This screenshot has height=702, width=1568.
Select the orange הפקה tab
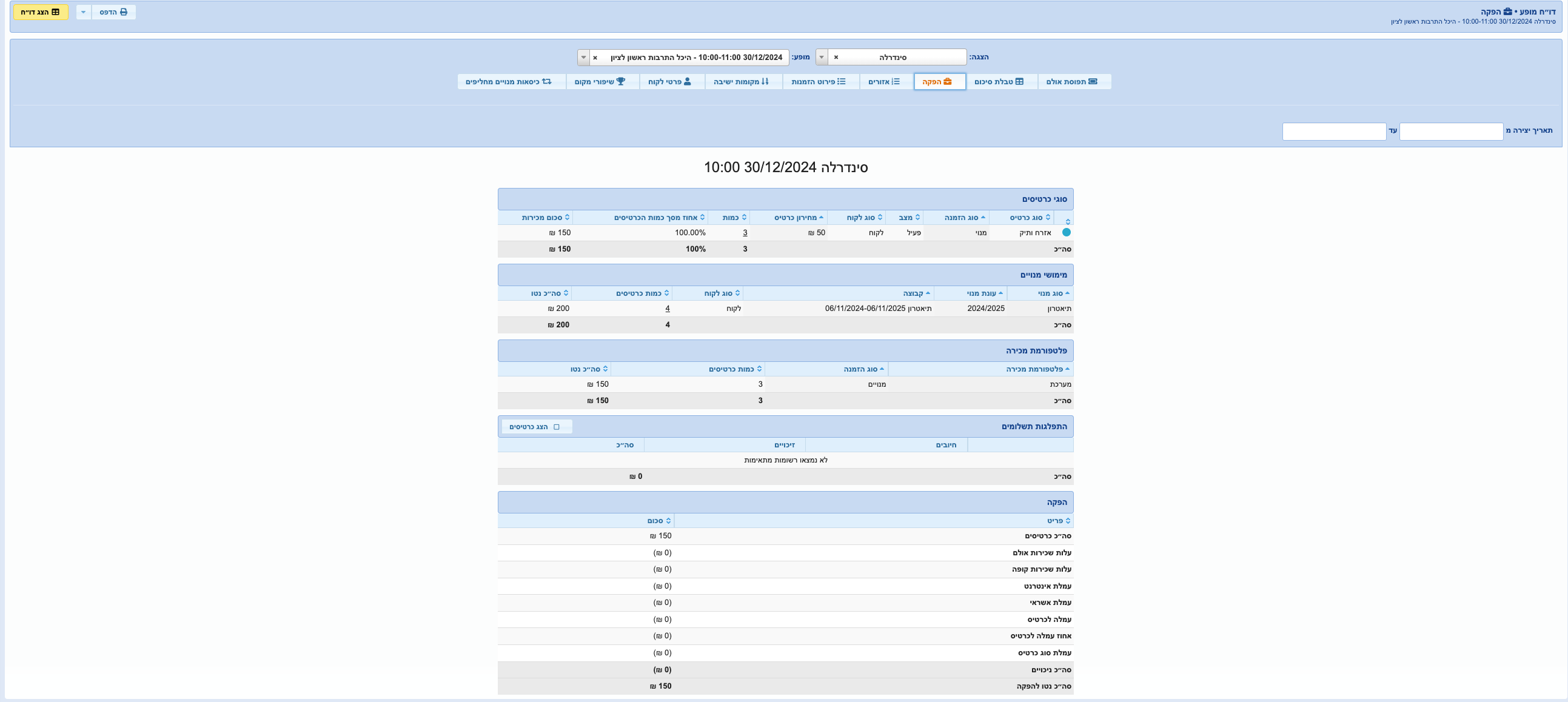click(x=940, y=81)
